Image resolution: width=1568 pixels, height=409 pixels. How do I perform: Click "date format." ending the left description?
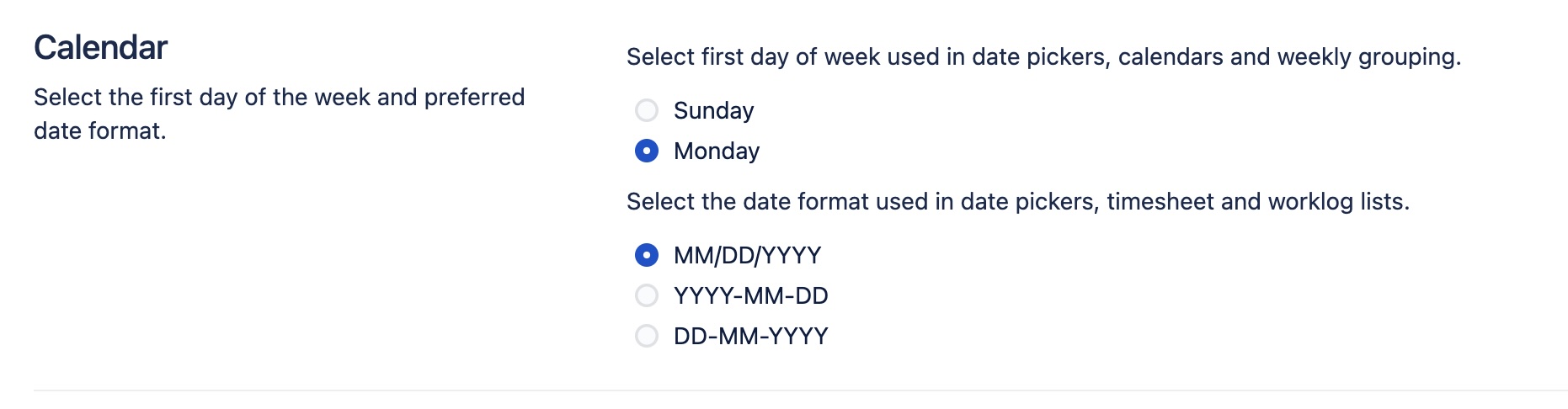[x=99, y=131]
